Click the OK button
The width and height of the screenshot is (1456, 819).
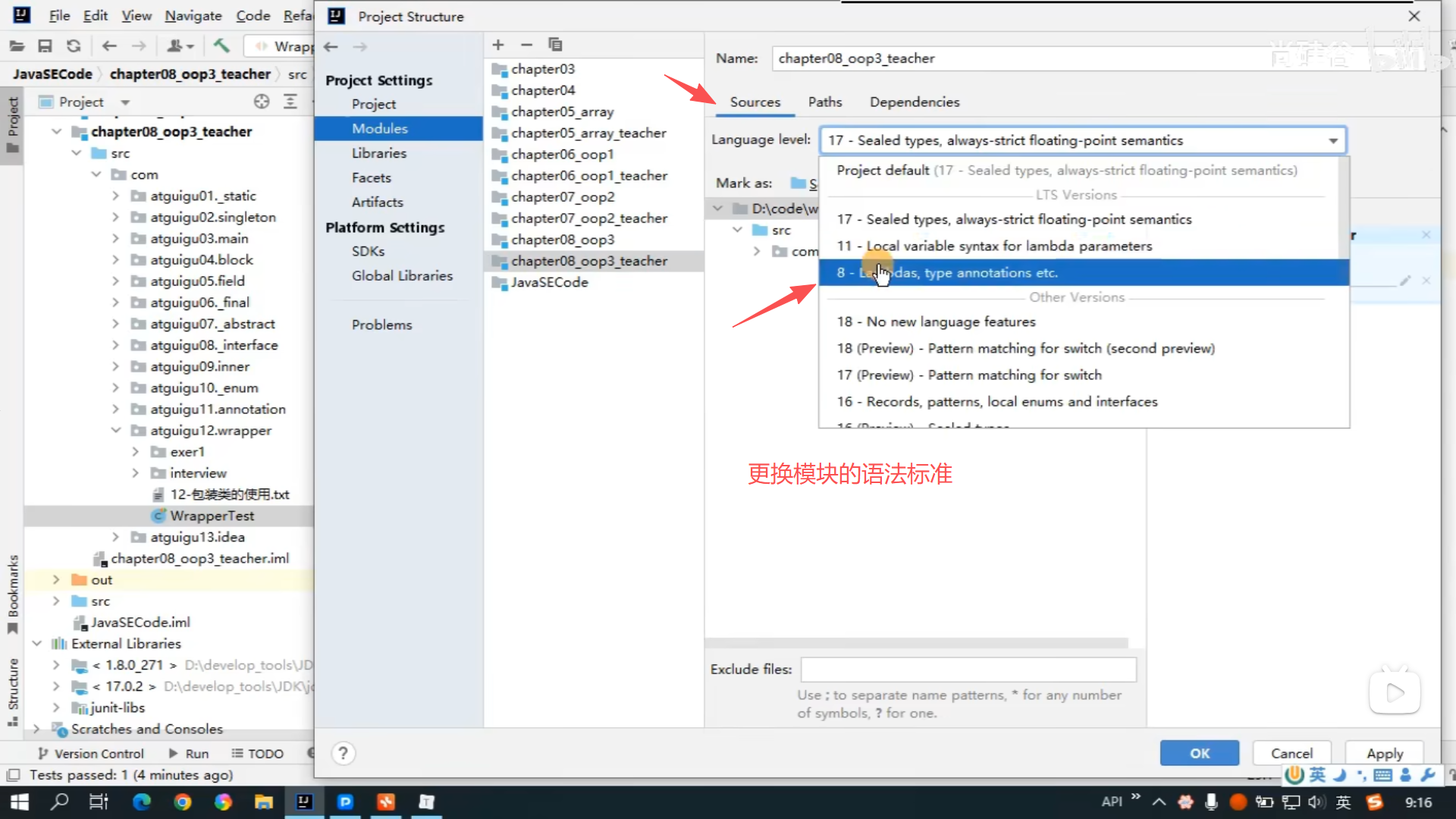coord(1199,753)
